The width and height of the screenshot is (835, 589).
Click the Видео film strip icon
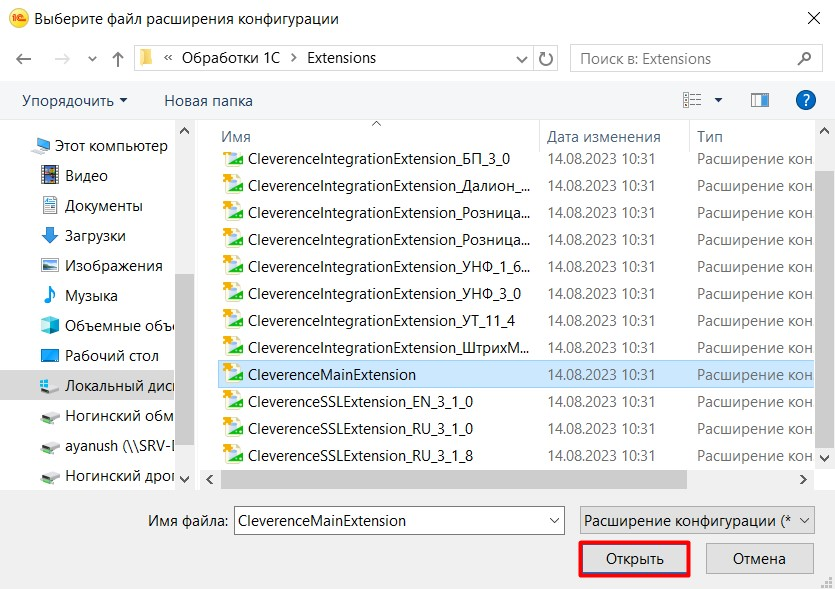[50, 175]
